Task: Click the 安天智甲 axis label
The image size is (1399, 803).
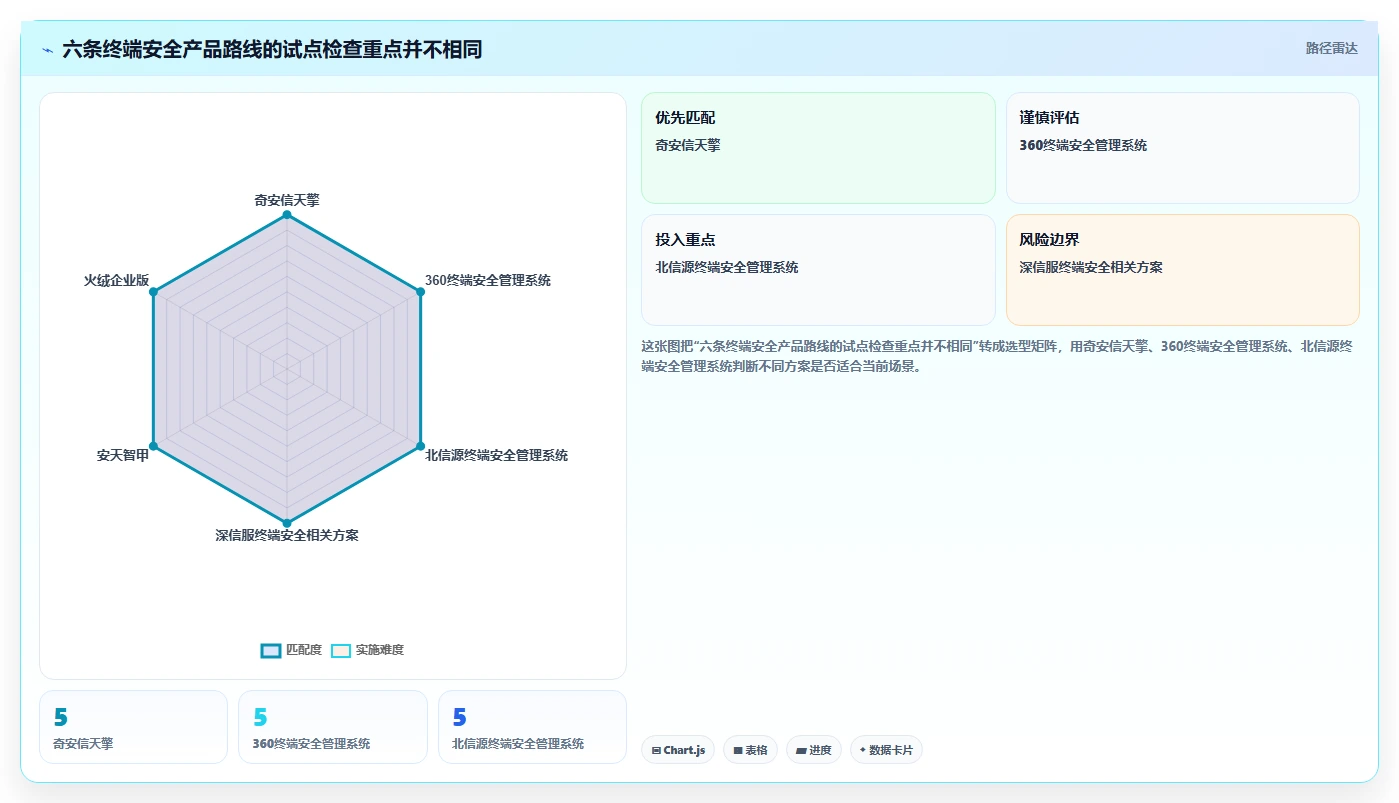Action: (123, 456)
